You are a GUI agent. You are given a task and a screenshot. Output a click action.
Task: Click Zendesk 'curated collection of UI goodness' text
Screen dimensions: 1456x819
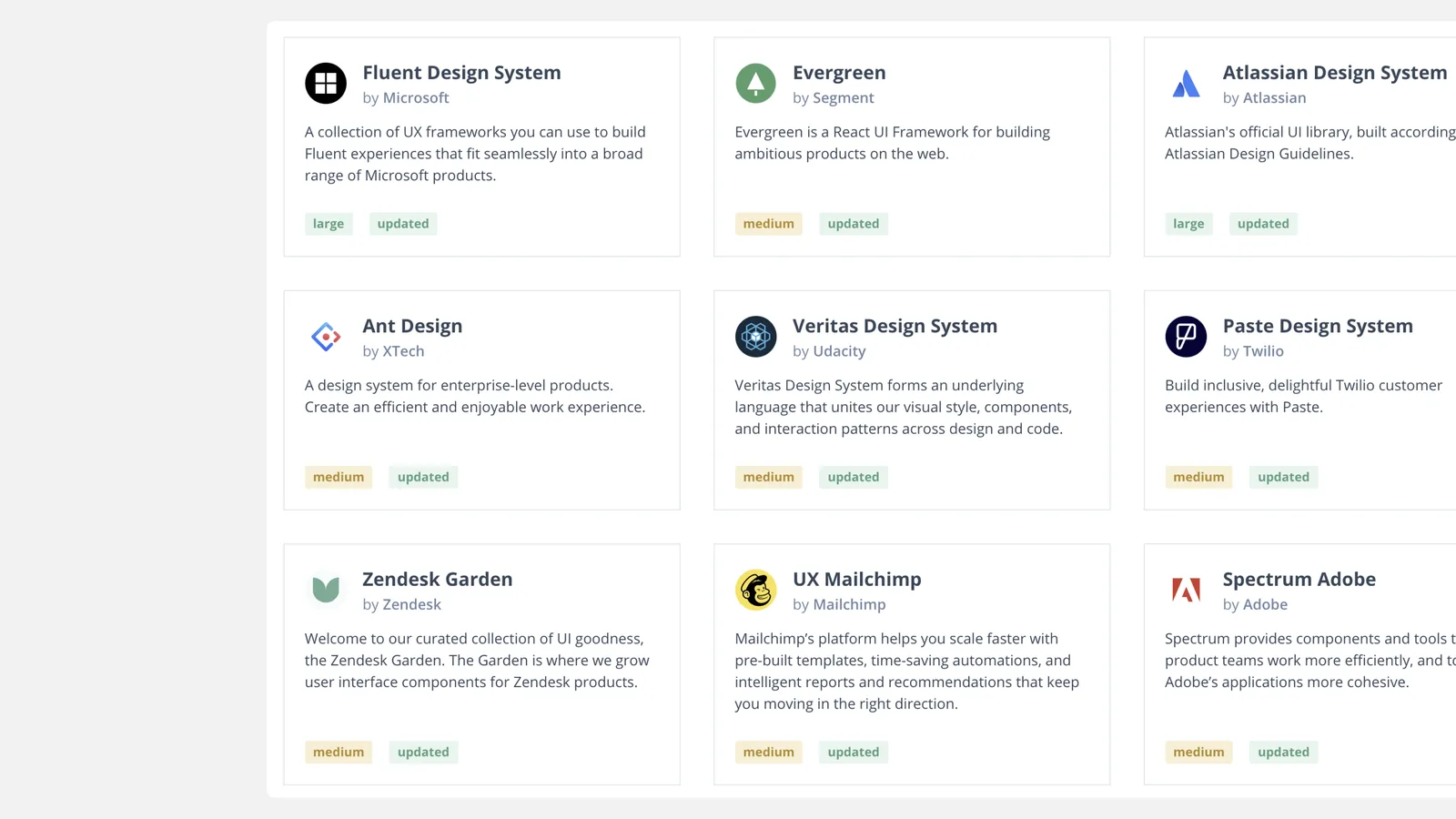(477, 660)
